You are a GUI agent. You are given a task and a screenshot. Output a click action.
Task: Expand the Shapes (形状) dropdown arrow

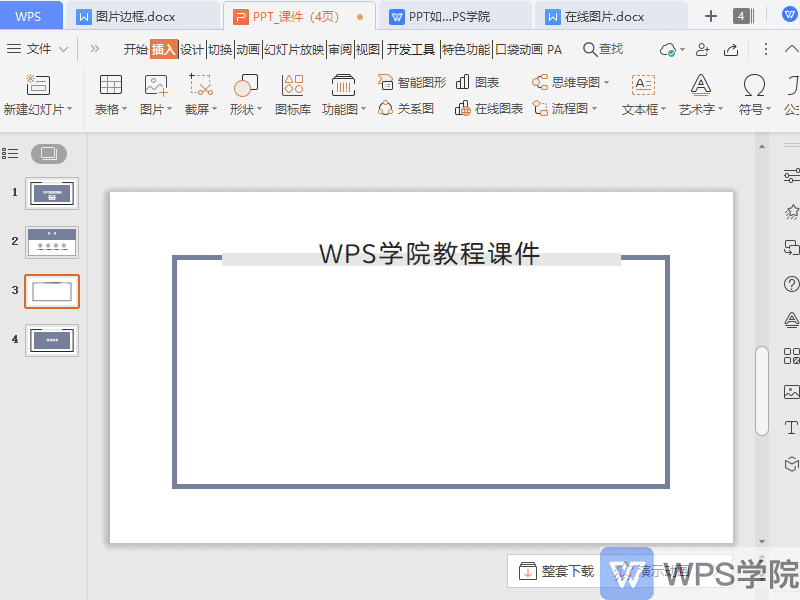(x=259, y=109)
